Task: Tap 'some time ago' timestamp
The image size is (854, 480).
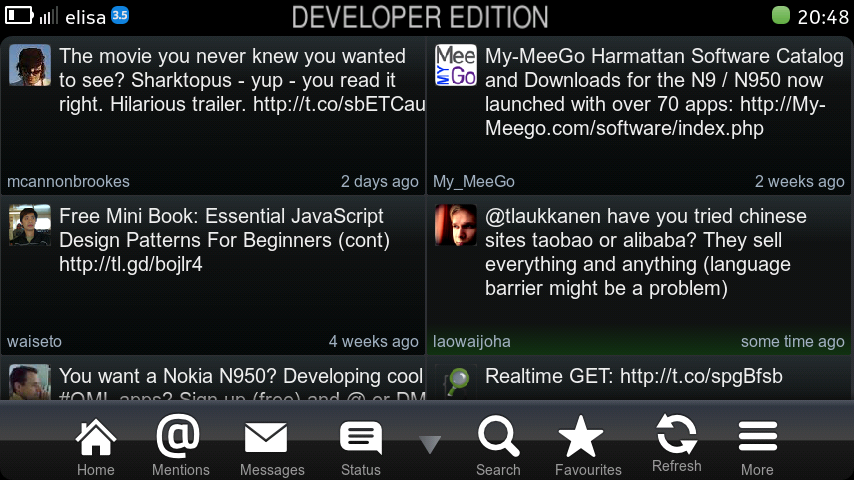Action: (x=792, y=342)
